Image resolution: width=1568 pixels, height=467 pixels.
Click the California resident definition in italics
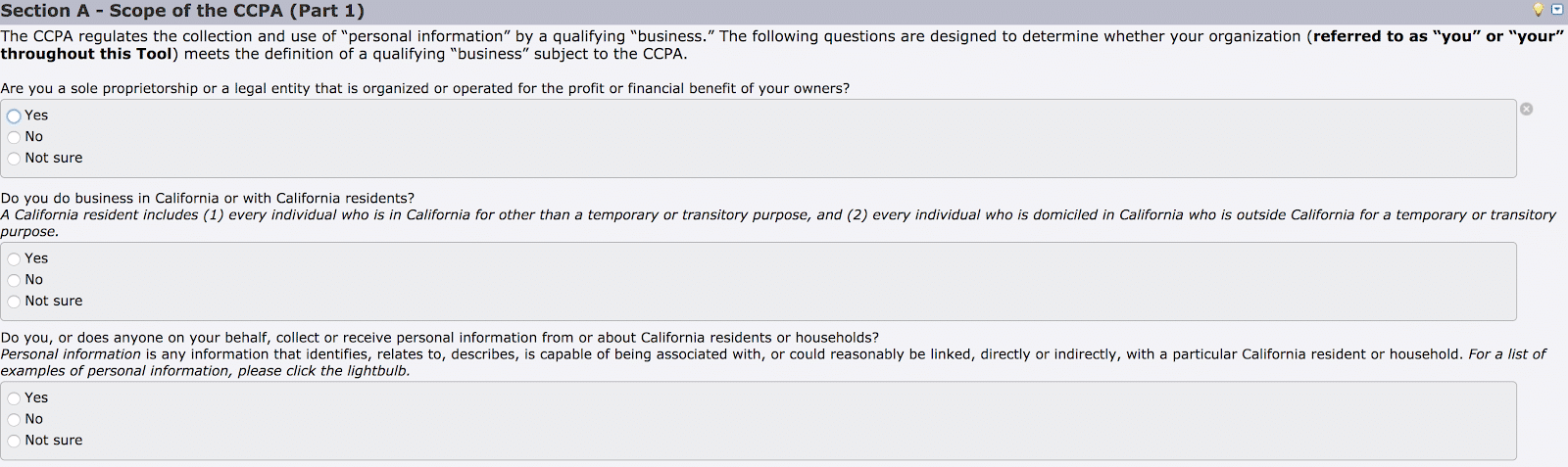[774, 215]
